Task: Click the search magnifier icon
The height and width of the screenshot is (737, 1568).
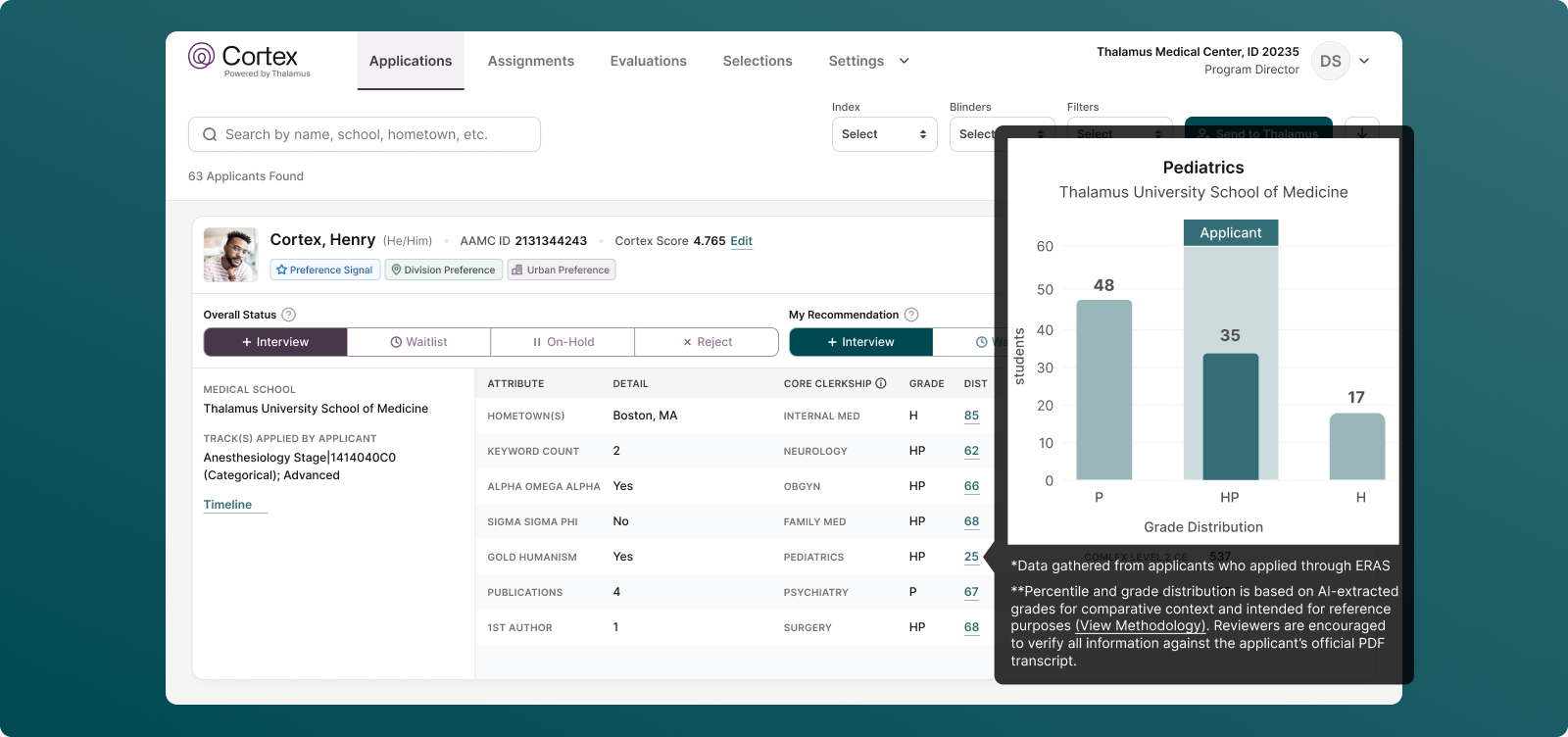Action: 210,134
